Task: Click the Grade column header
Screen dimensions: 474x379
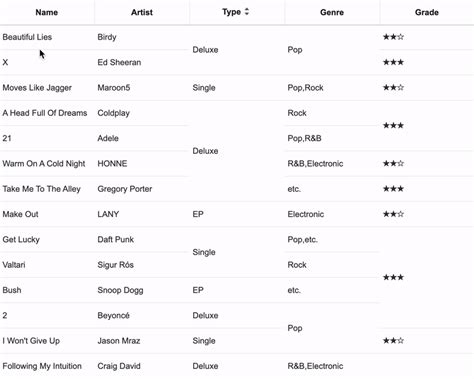Action: pyautogui.click(x=427, y=12)
